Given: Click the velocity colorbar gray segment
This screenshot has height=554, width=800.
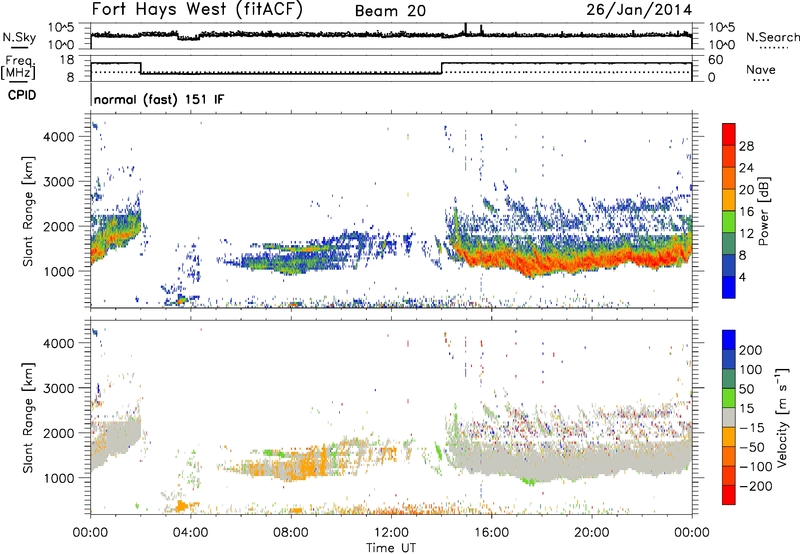Looking at the screenshot, I should [729, 417].
